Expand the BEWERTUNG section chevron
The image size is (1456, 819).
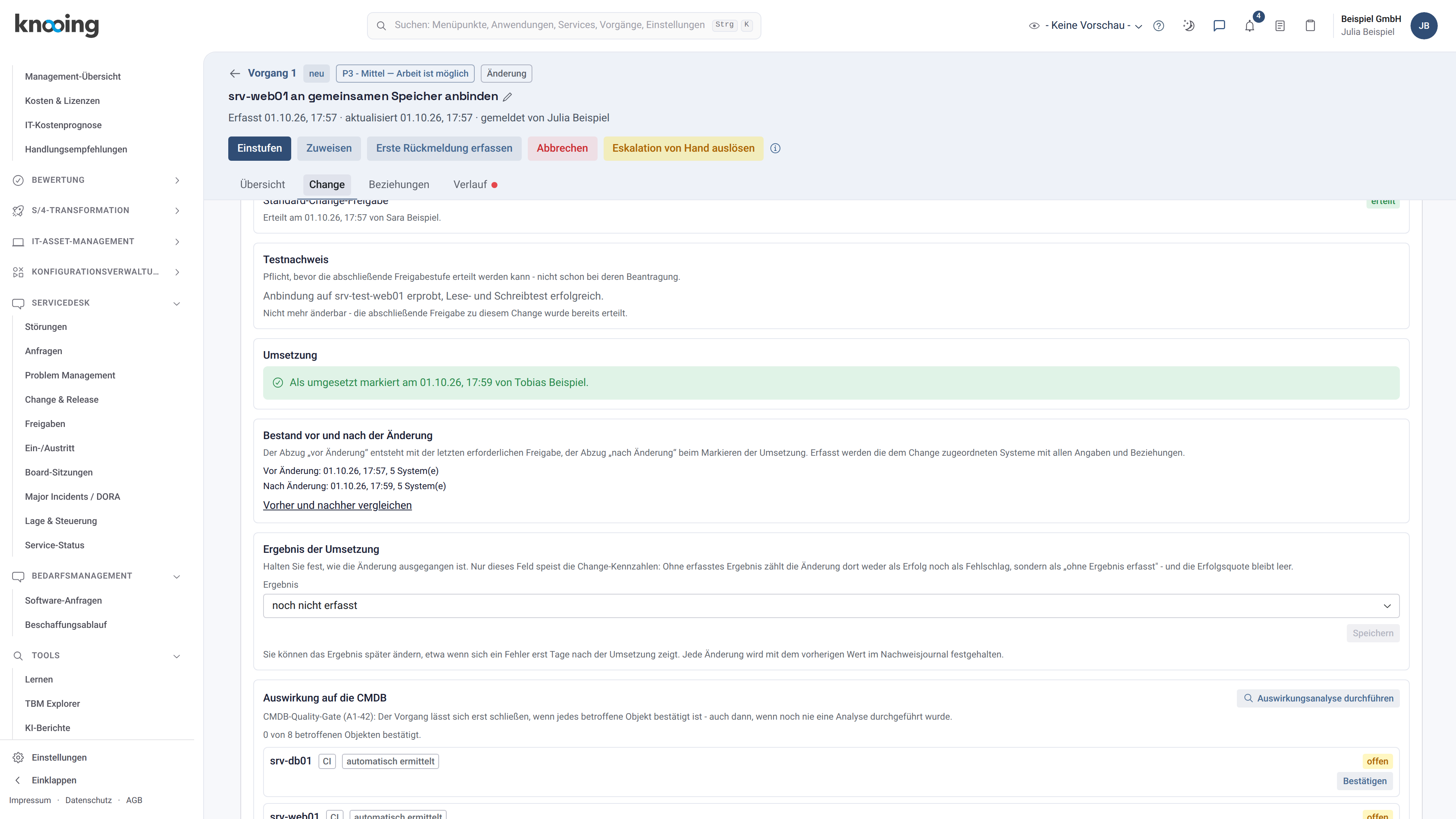(x=177, y=180)
